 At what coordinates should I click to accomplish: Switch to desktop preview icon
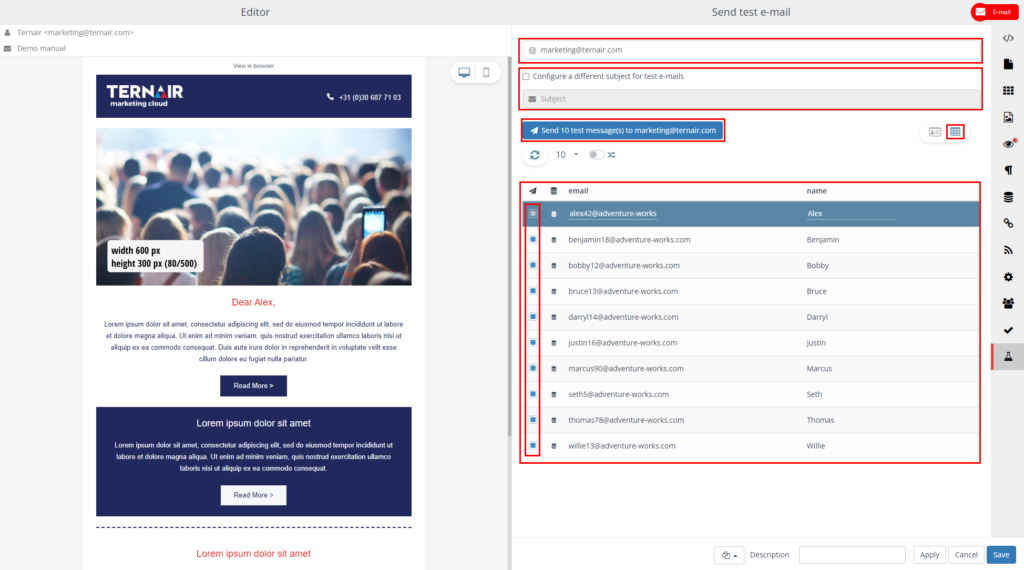(464, 72)
